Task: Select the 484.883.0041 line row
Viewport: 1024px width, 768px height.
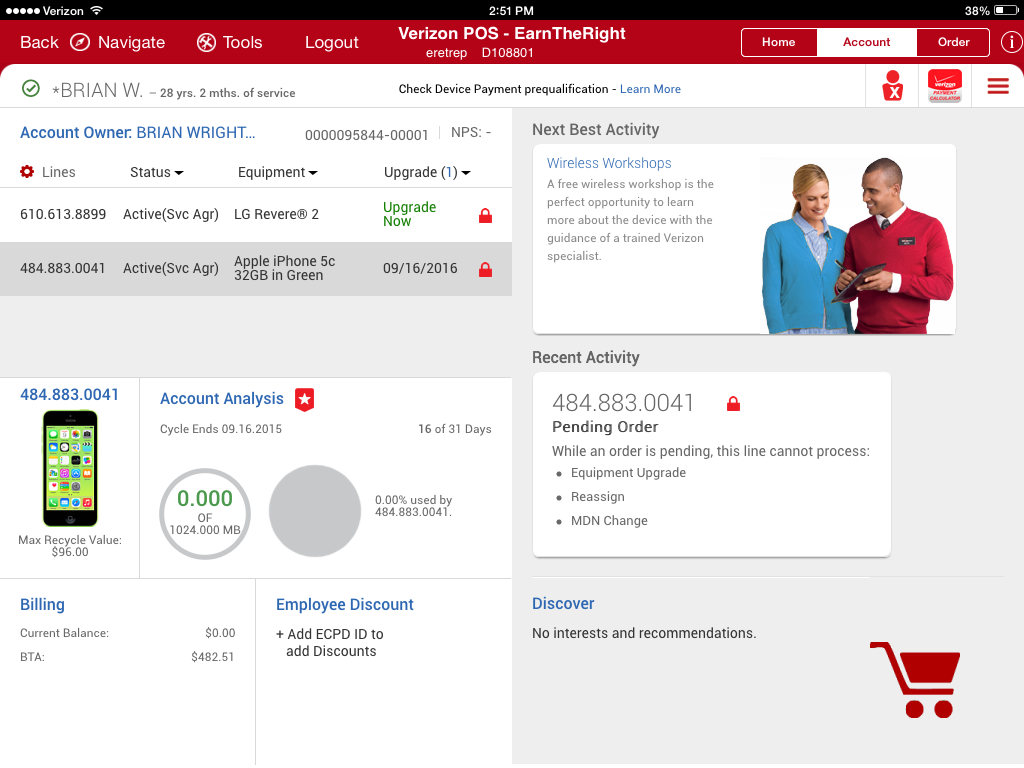Action: (x=256, y=268)
